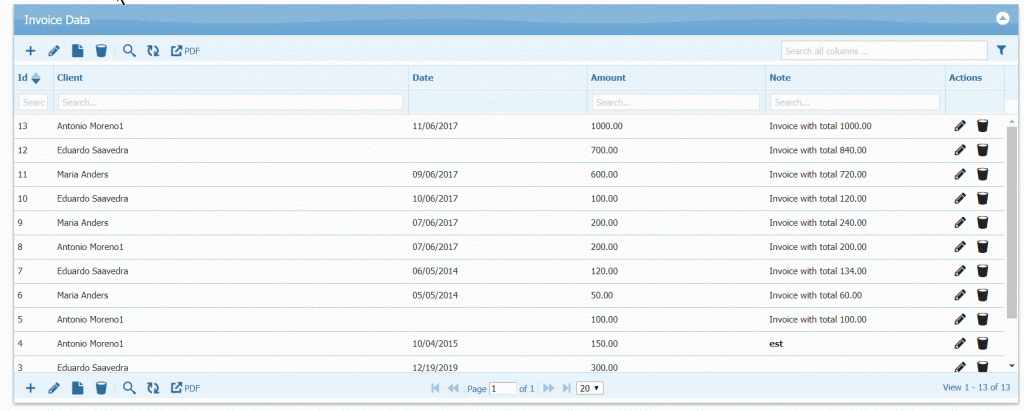Sort grid by the Client column header
This screenshot has height=411, width=1024.
(70, 77)
